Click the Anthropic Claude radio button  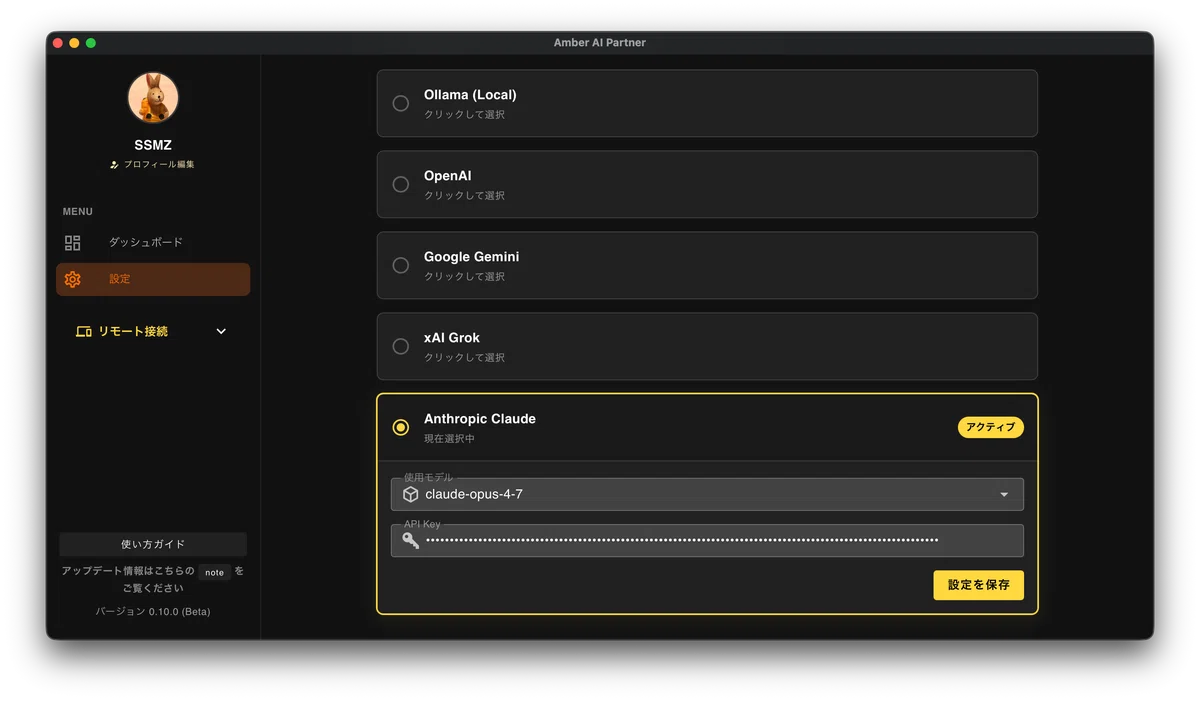401,427
